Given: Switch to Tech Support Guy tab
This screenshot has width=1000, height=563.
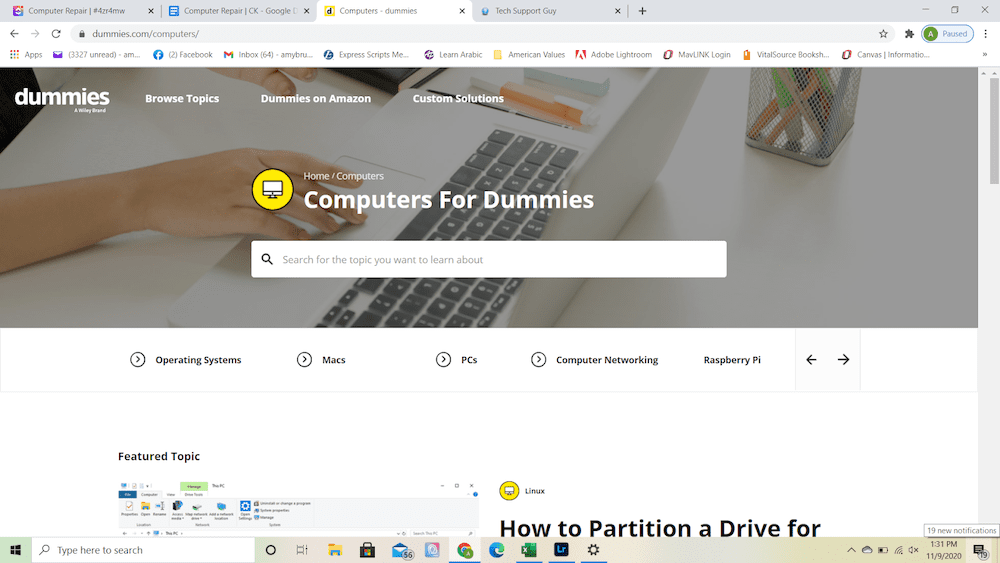Looking at the screenshot, I should [550, 11].
